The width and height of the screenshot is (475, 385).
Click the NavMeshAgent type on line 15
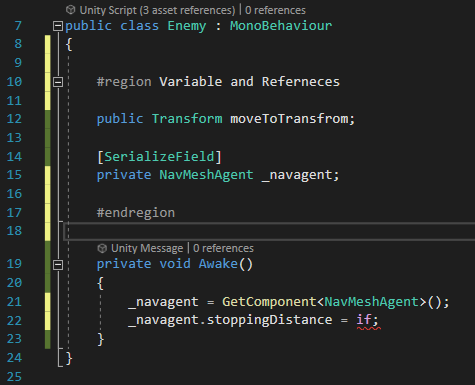pyautogui.click(x=206, y=175)
